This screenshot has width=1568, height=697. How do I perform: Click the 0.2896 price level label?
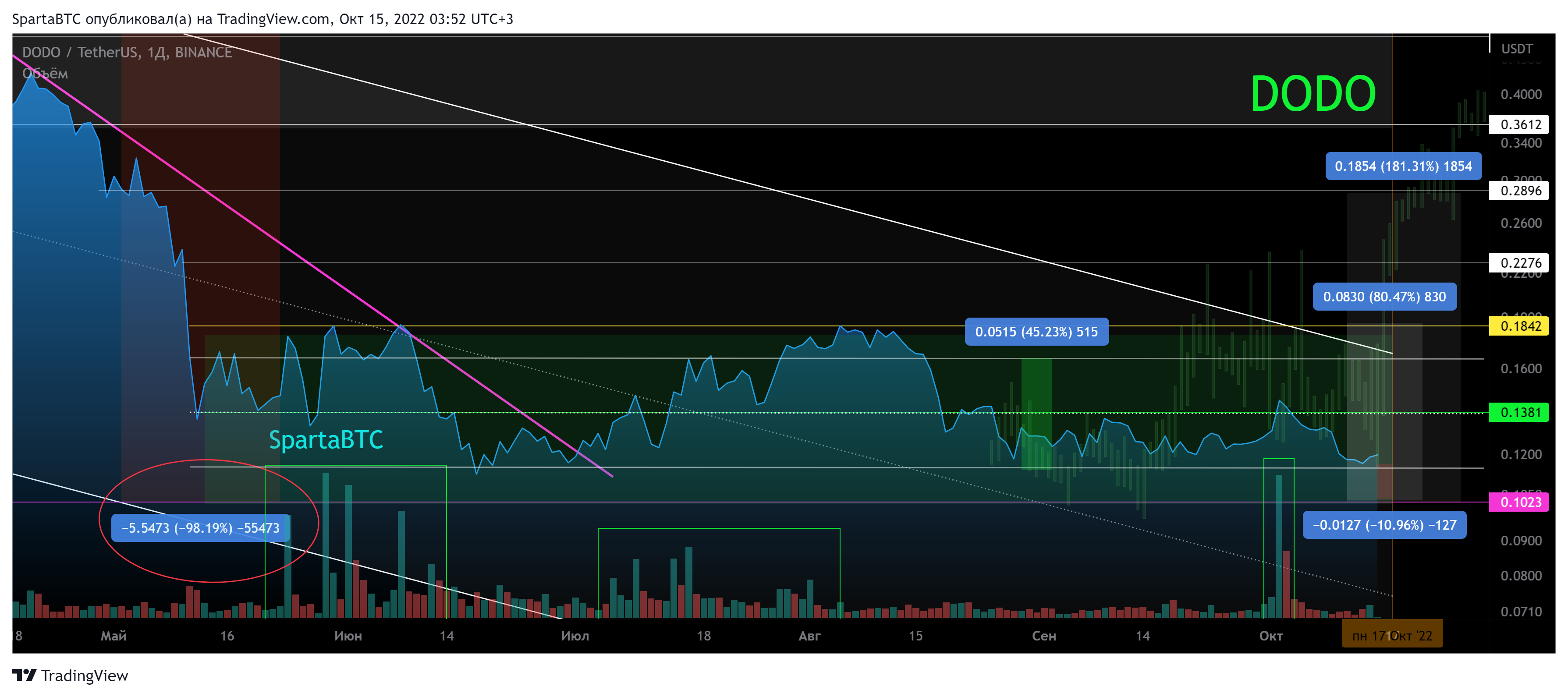pos(1520,191)
